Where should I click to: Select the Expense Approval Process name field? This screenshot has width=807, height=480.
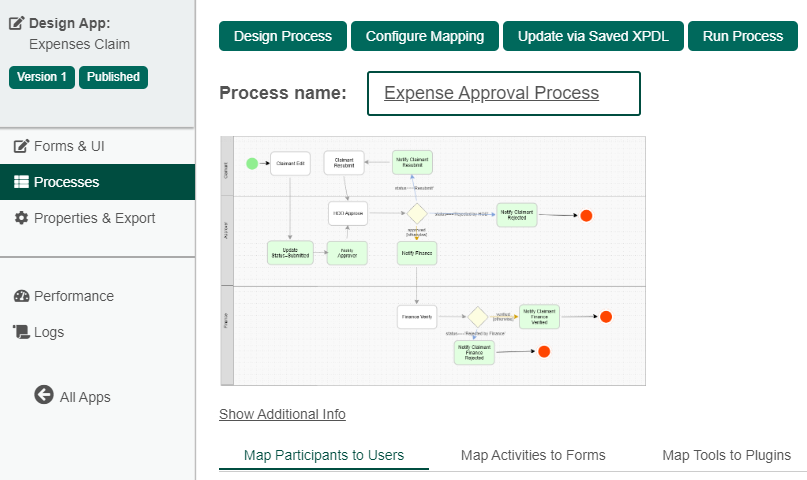503,93
